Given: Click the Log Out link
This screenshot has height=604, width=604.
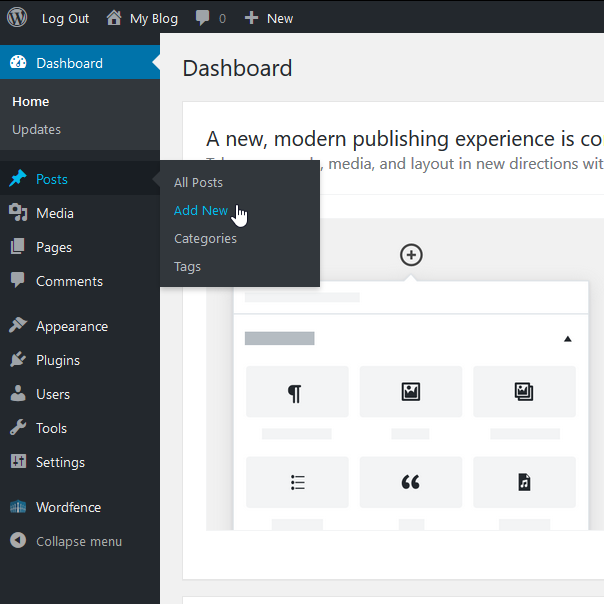Looking at the screenshot, I should pos(65,18).
